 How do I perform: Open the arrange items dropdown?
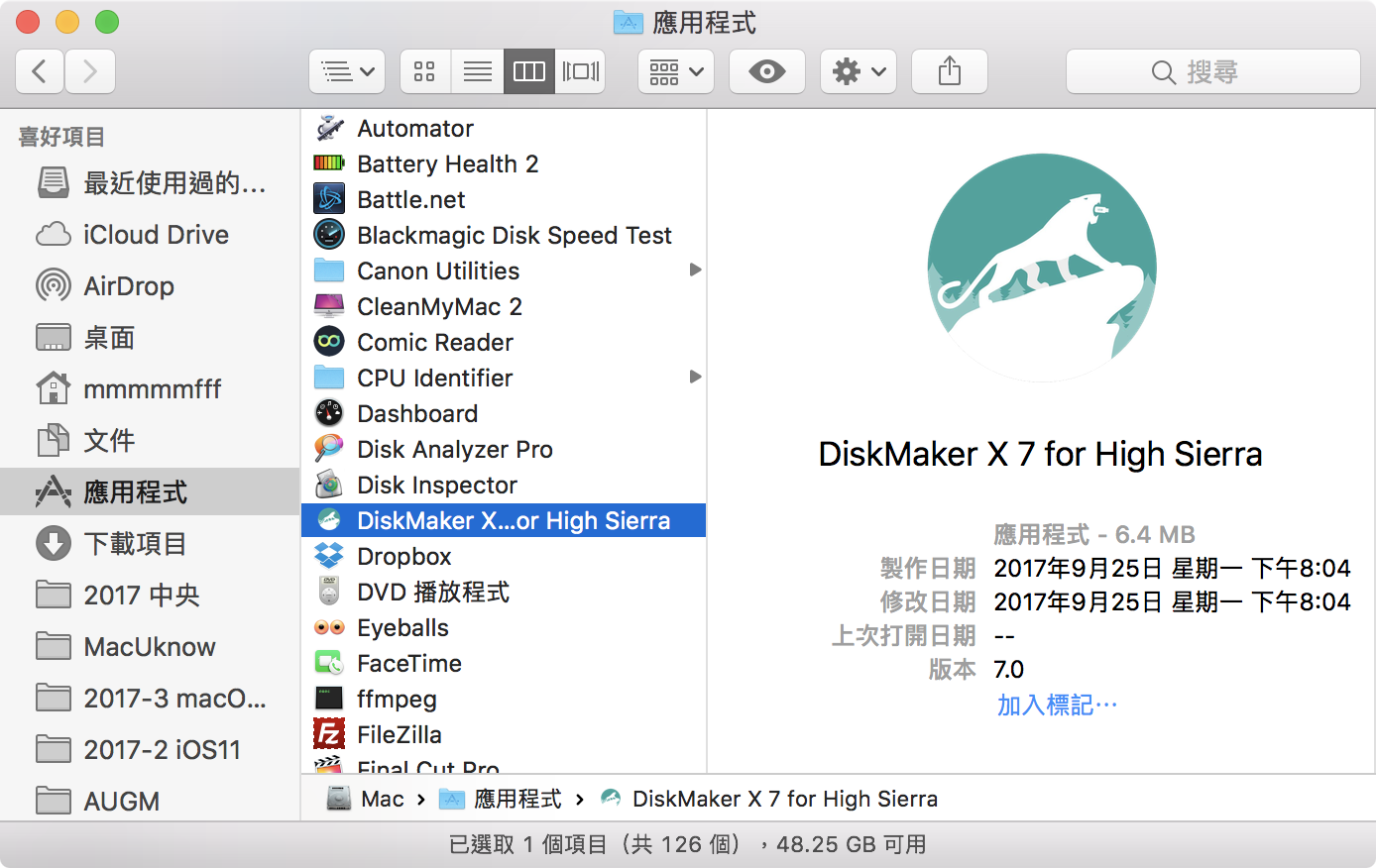[x=676, y=71]
